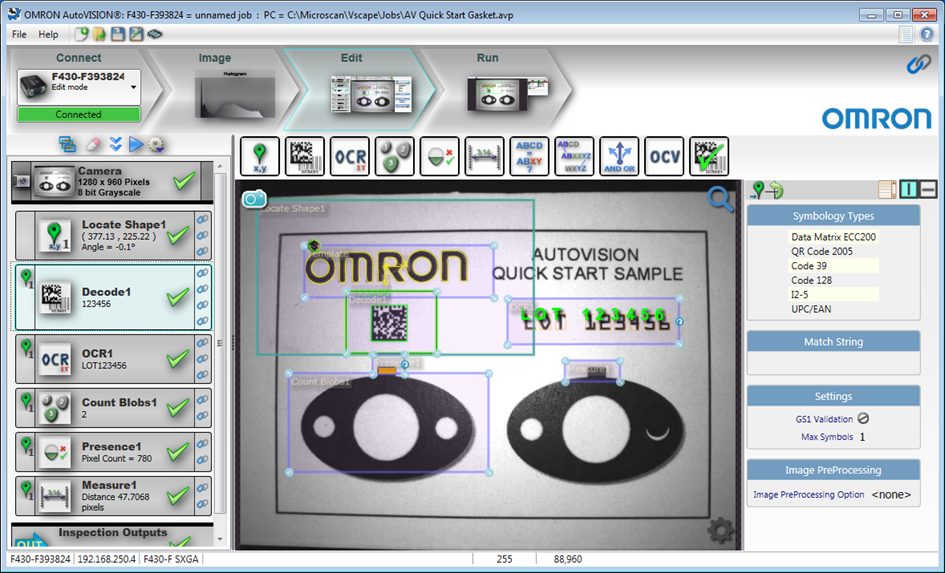Expand steps with double-chevron down icon
Viewport: 945px width, 573px height.
tap(116, 144)
